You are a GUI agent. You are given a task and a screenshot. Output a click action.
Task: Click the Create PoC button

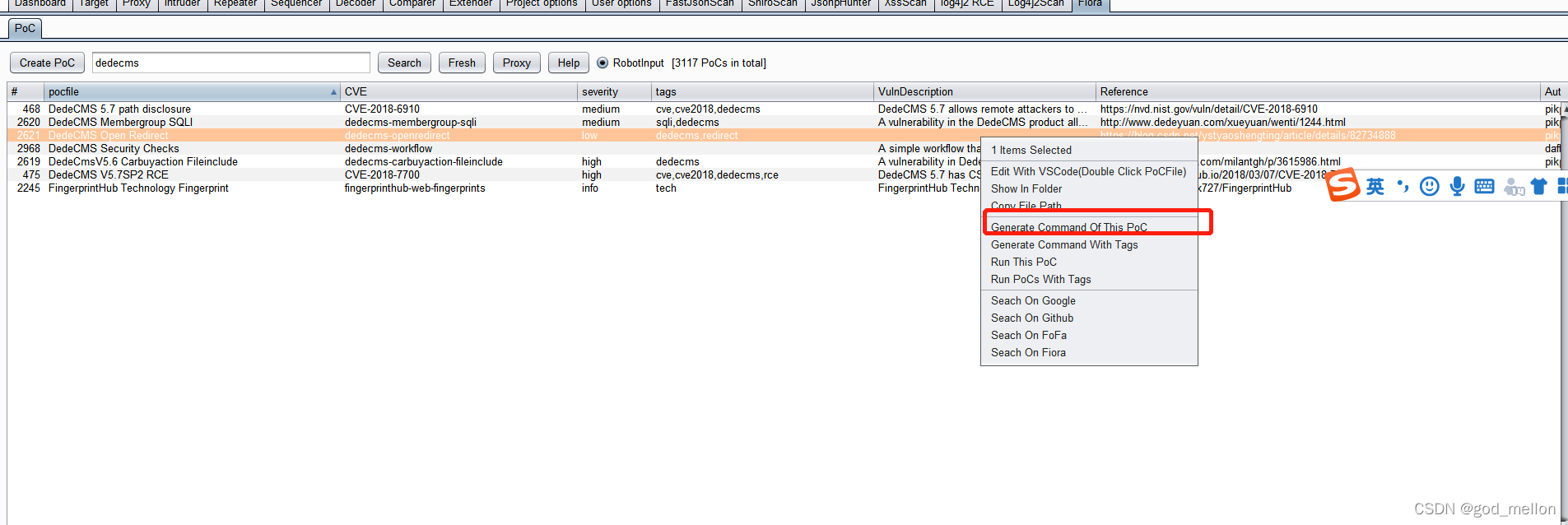[47, 63]
